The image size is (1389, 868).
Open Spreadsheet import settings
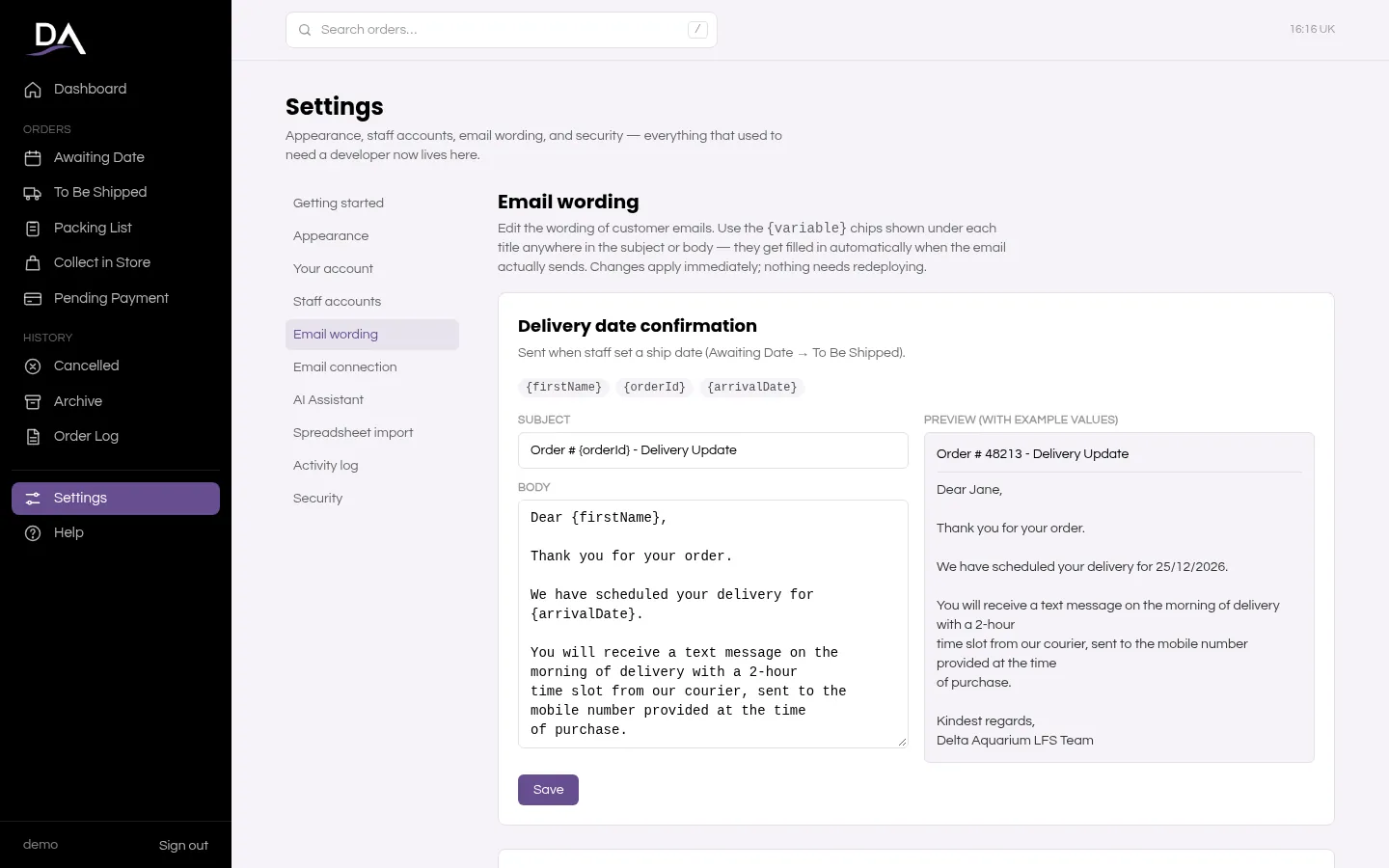372,433
